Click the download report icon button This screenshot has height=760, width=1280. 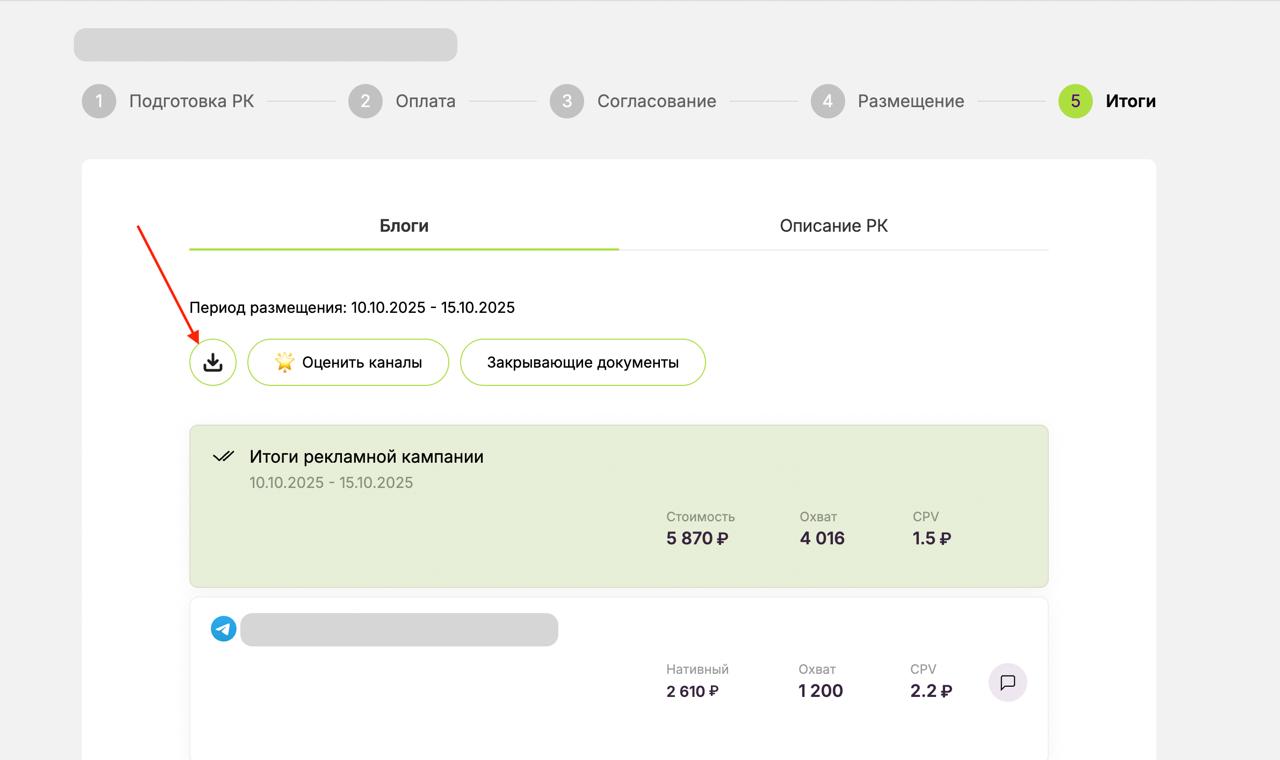coord(213,362)
